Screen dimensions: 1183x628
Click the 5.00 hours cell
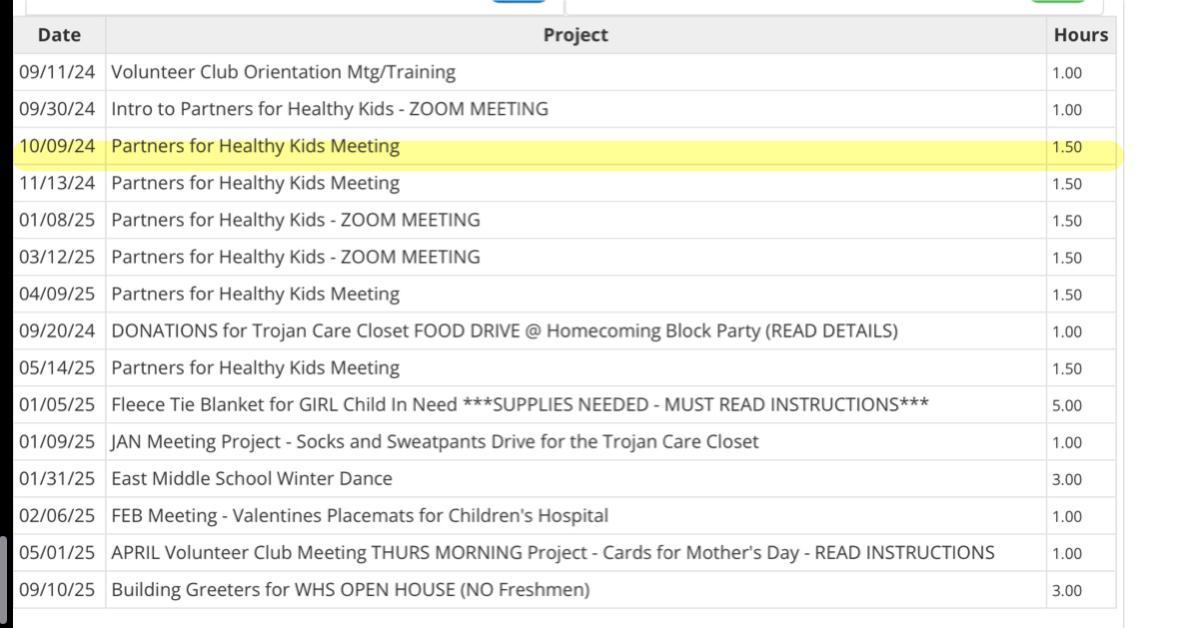click(x=1066, y=405)
